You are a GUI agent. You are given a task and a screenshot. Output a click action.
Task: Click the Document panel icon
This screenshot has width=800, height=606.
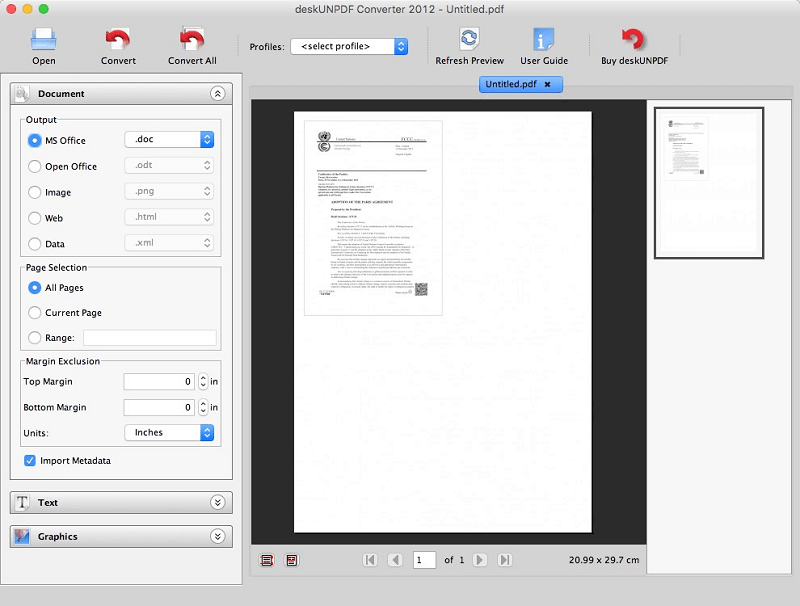pyautogui.click(x=22, y=93)
